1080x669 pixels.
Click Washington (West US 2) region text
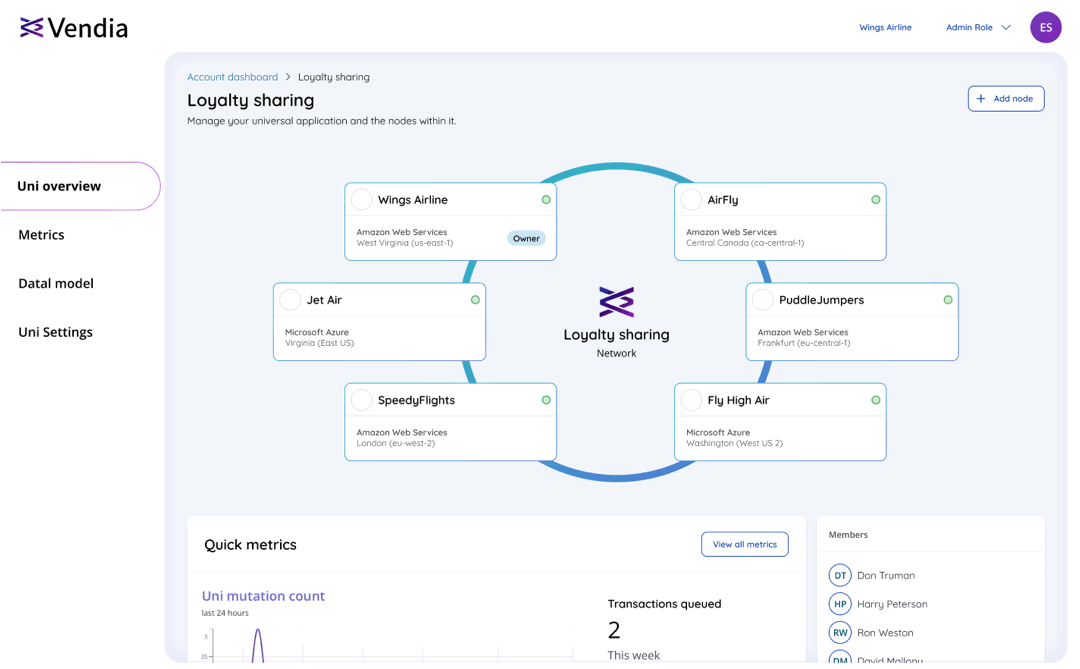pyautogui.click(x=734, y=443)
